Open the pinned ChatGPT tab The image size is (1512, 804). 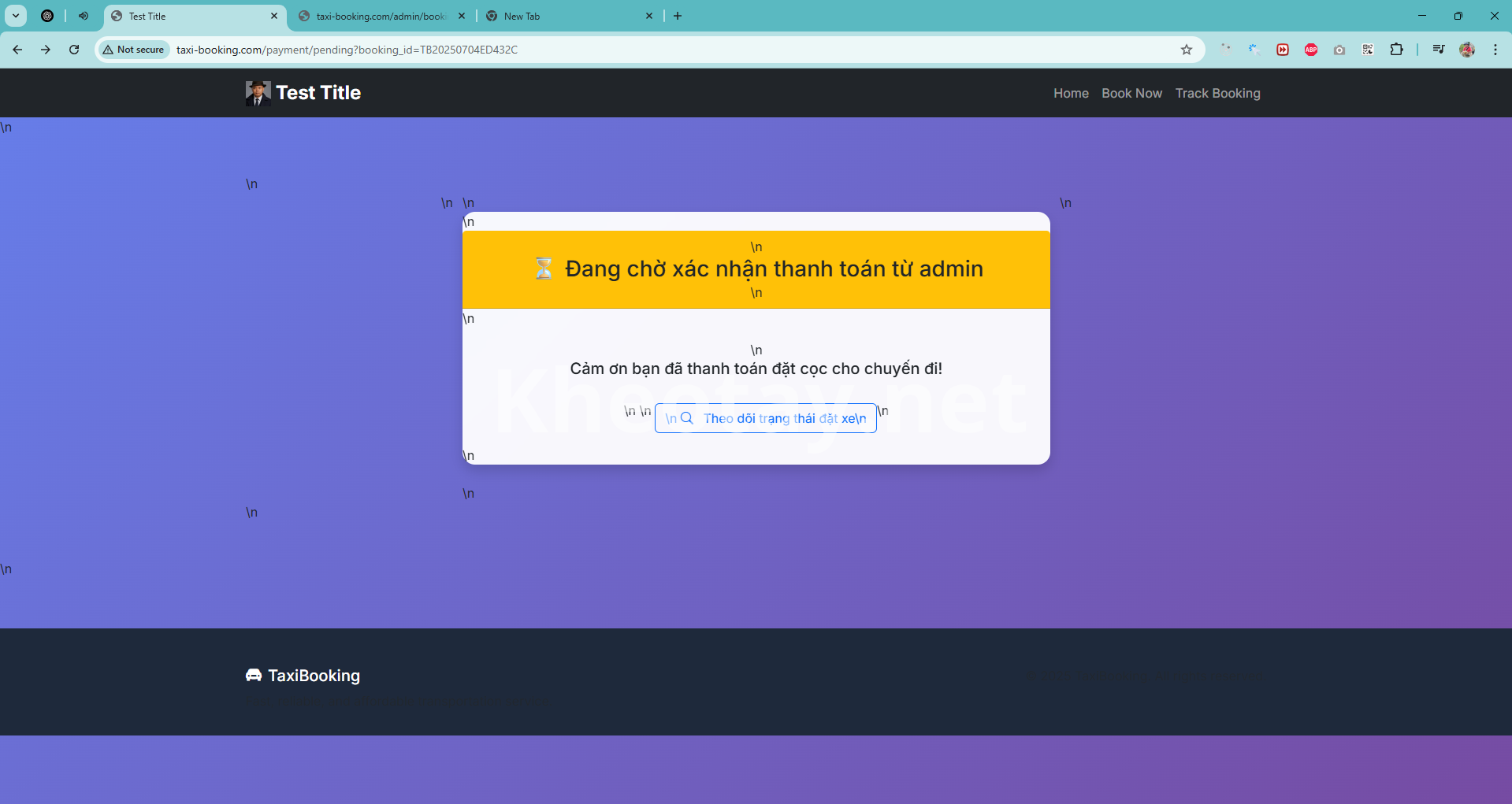[47, 16]
